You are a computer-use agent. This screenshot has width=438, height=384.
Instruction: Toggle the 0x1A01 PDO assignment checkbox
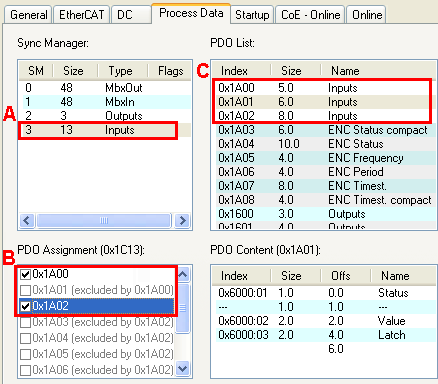click(x=26, y=290)
